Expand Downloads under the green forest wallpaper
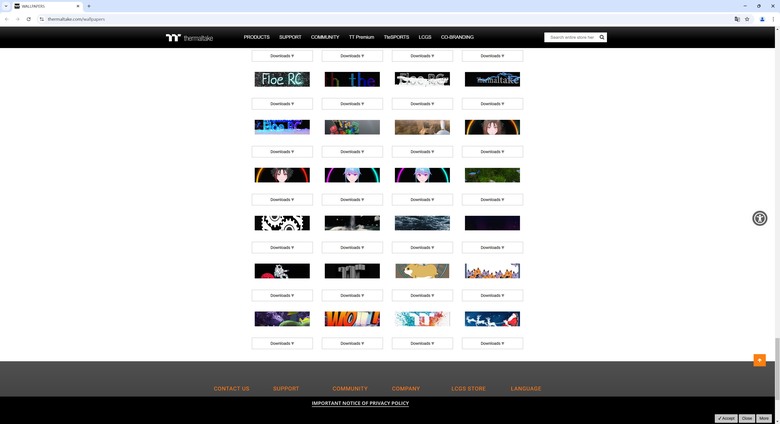This screenshot has height=424, width=780. tap(492, 200)
